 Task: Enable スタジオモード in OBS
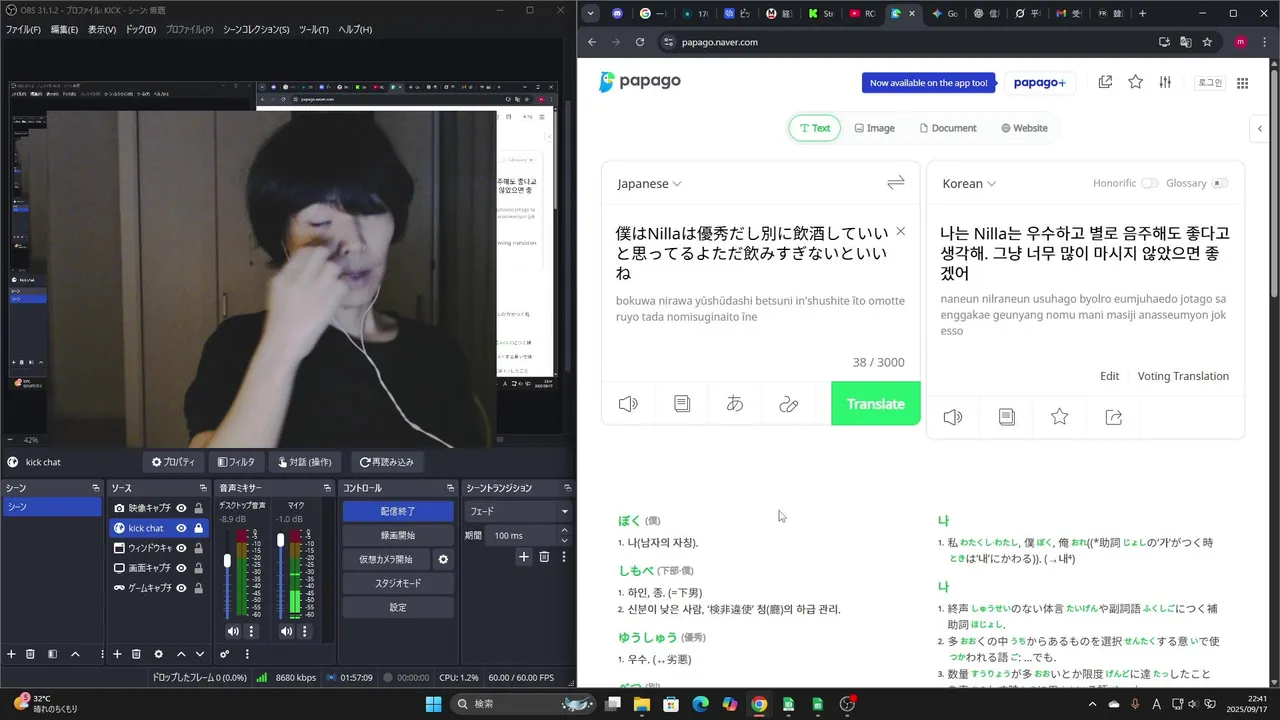pos(398,583)
